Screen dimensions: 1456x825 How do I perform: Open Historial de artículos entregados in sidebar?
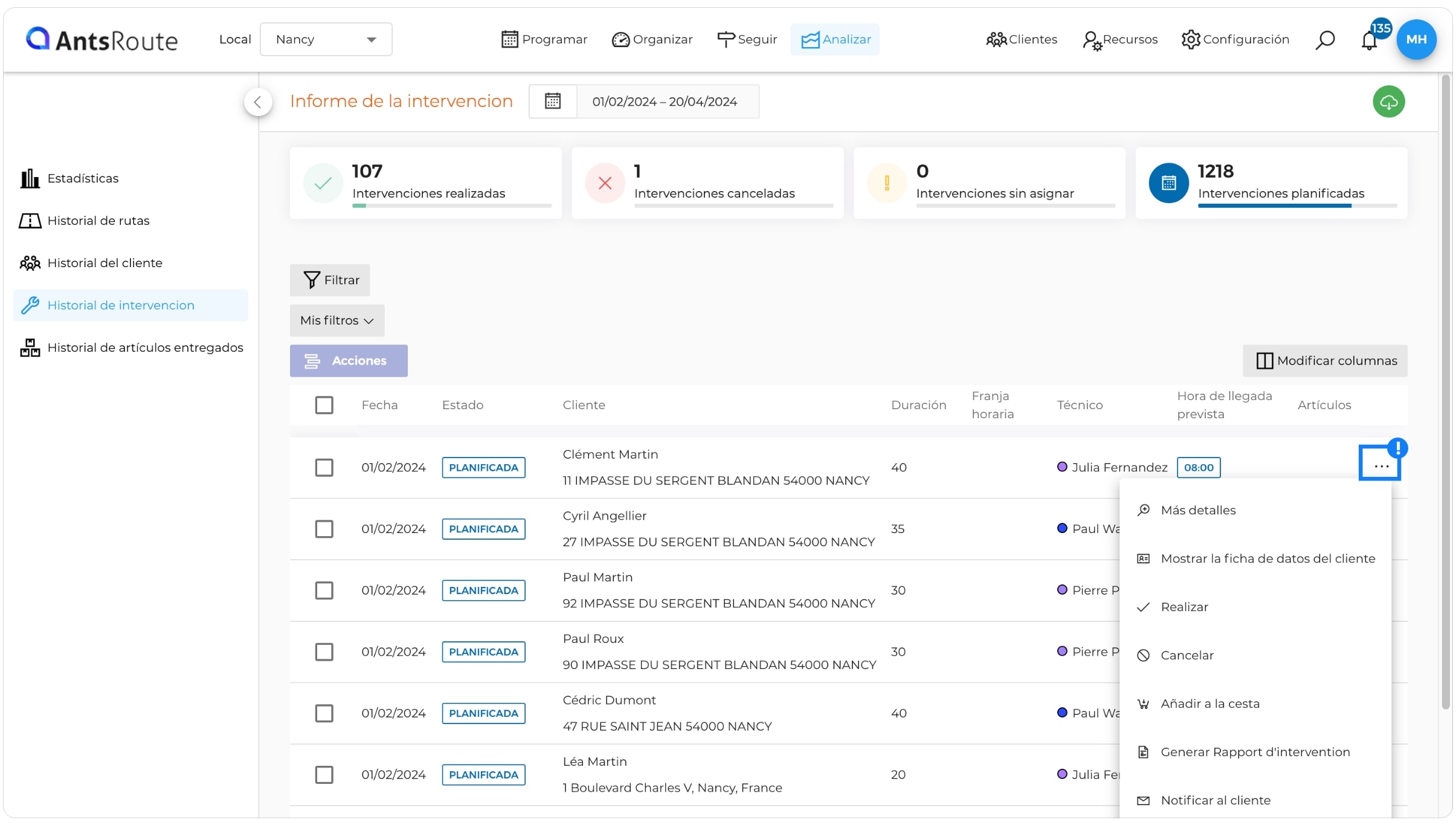tap(130, 348)
